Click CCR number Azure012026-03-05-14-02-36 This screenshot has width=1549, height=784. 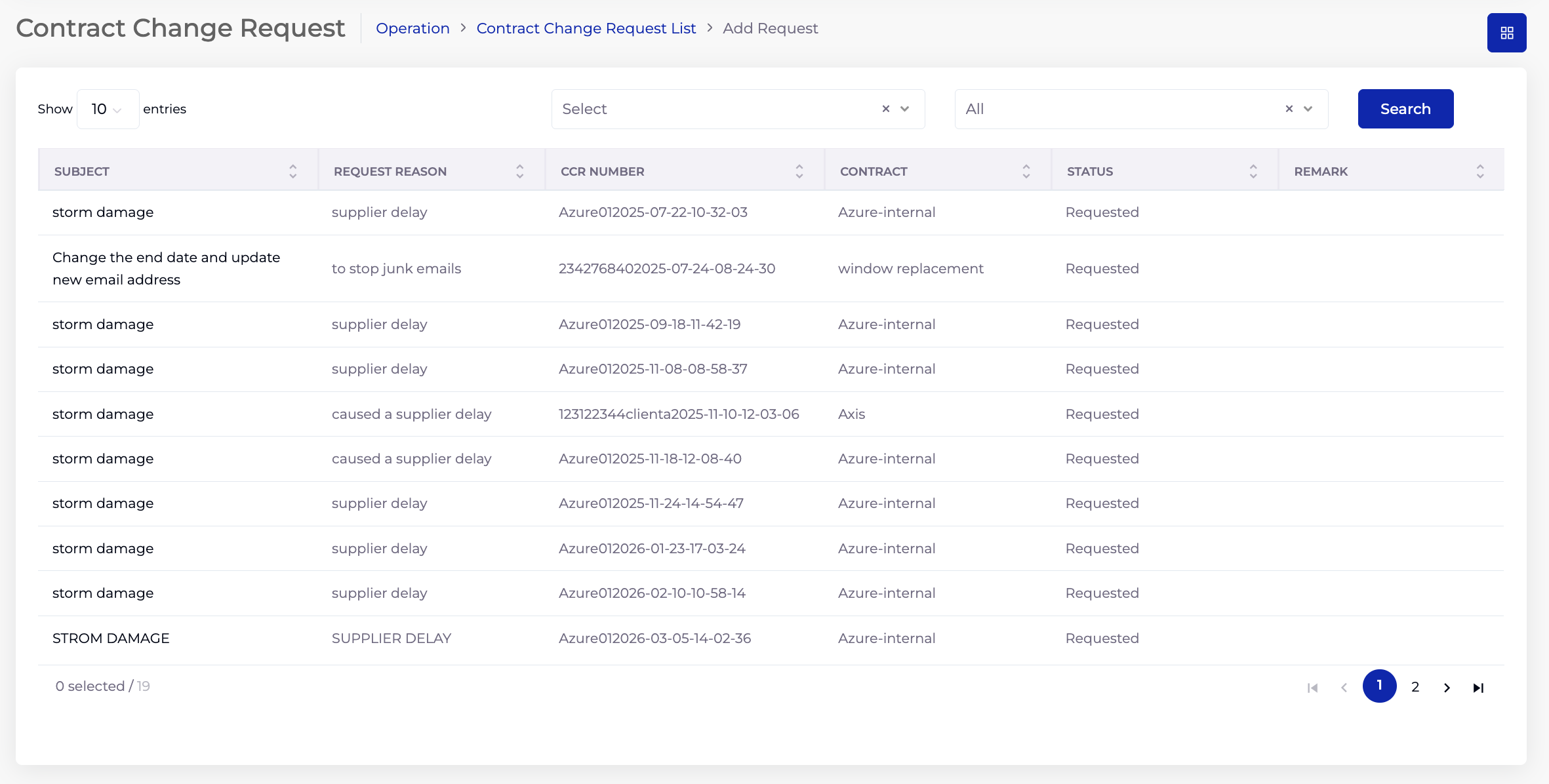pyautogui.click(x=655, y=638)
